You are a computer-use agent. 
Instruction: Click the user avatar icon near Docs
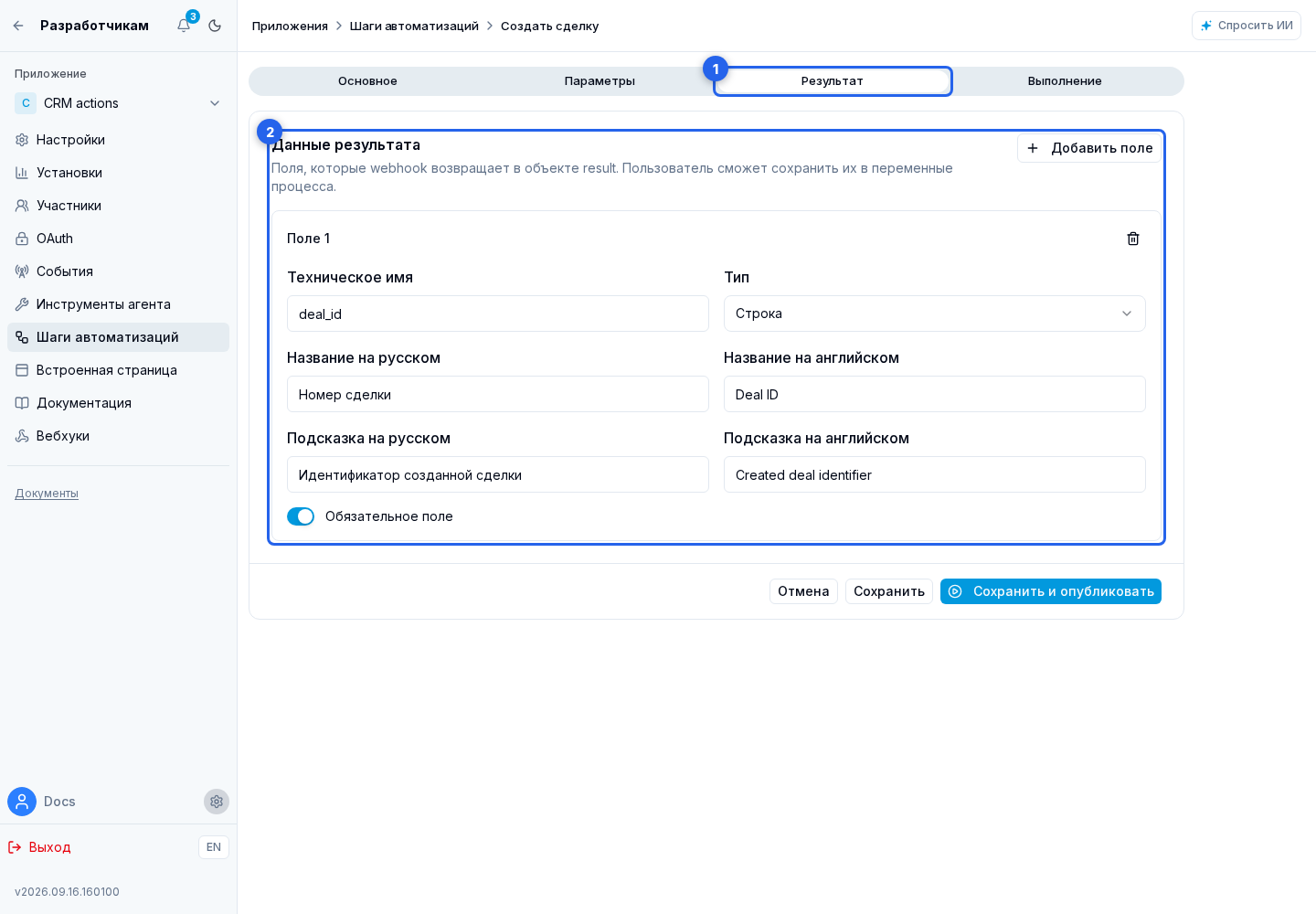tap(22, 802)
